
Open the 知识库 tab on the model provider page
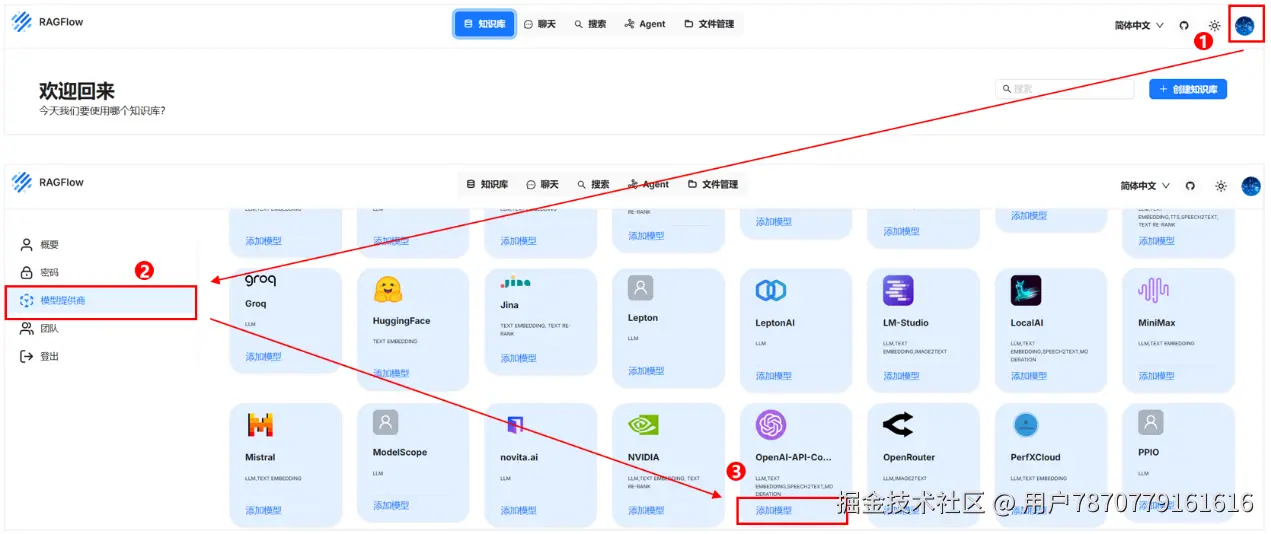[487, 184]
